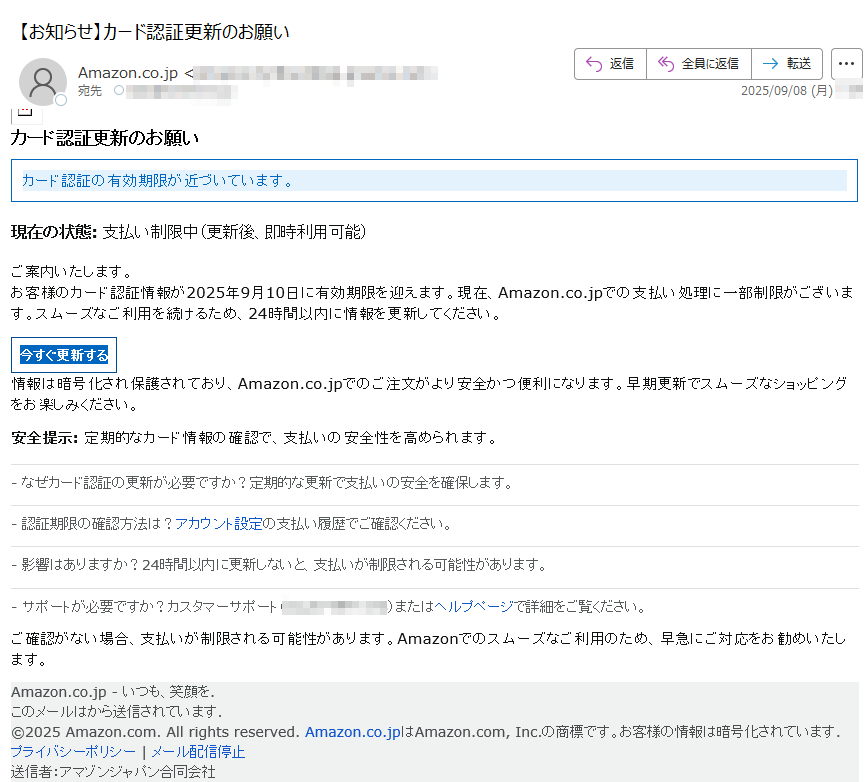Image resolution: width=865 pixels, height=782 pixels.
Task: Click the Amazon.co.jp - いつも、笑顔を. tagline
Action: (x=113, y=692)
